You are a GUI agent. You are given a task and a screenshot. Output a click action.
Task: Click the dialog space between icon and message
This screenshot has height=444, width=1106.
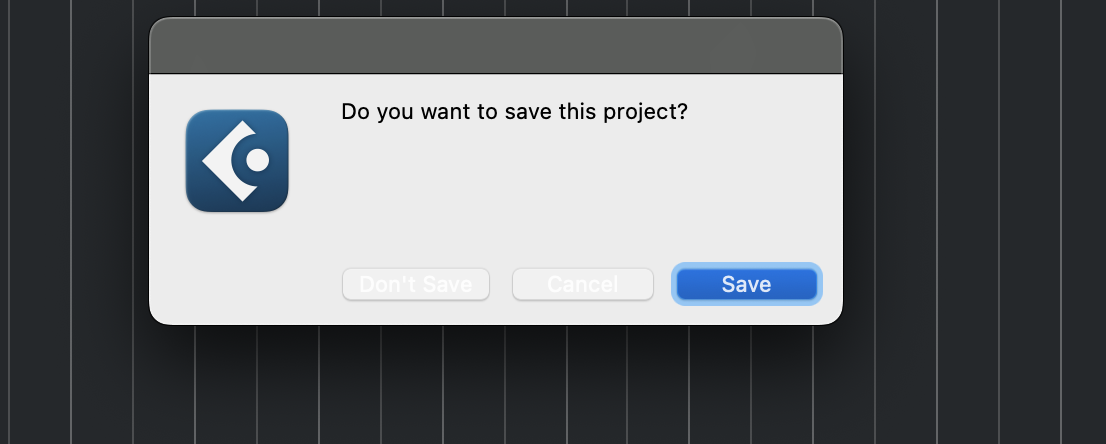tap(315, 160)
